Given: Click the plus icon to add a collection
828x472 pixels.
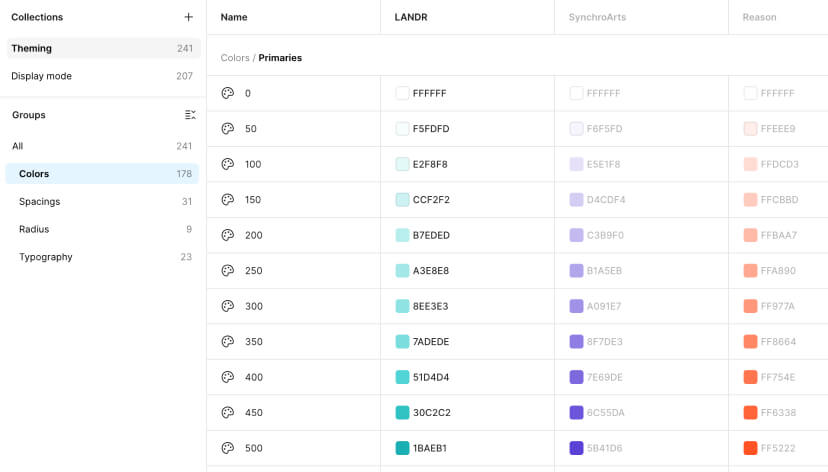Looking at the screenshot, I should [189, 17].
